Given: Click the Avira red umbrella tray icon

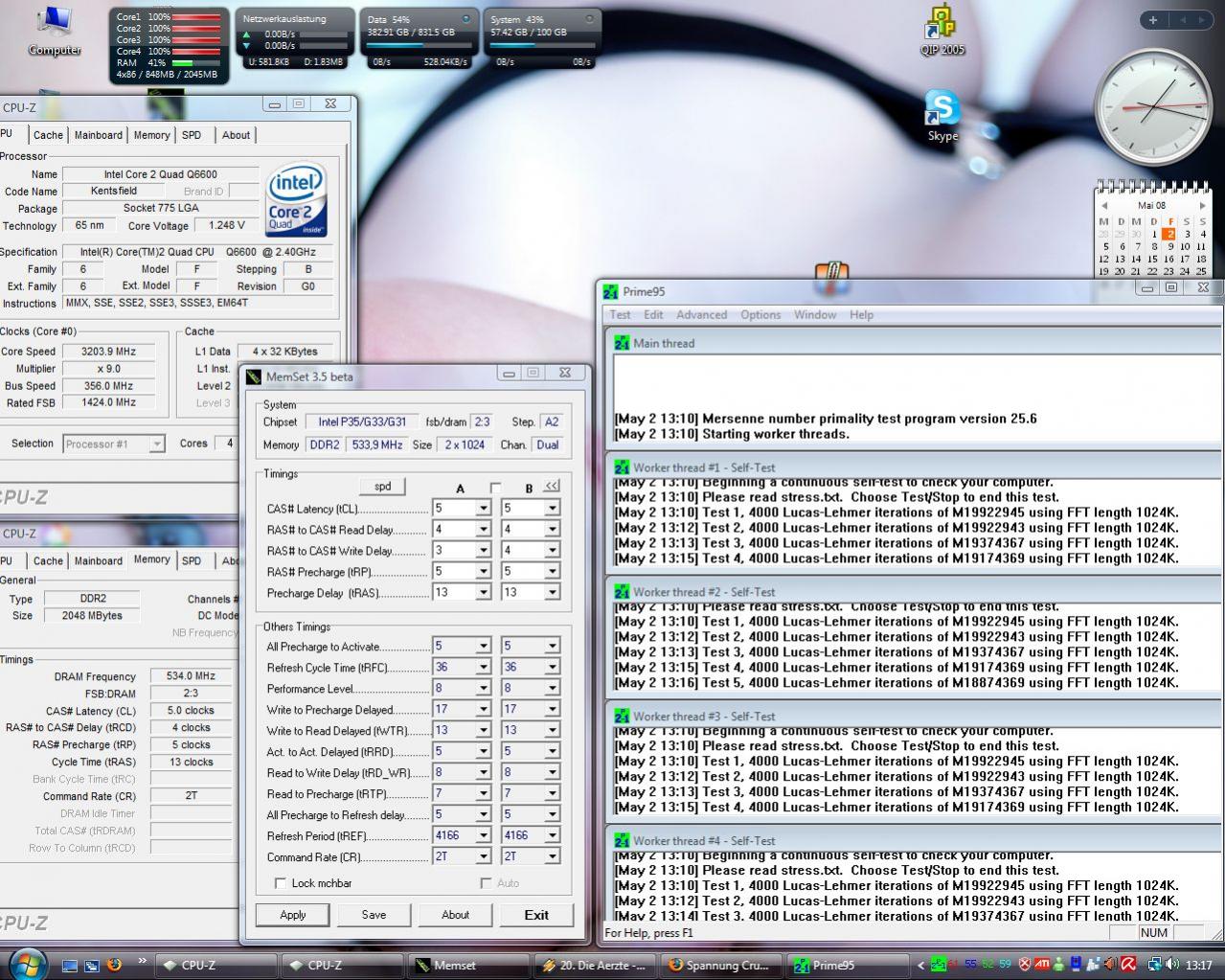Looking at the screenshot, I should pyautogui.click(x=1128, y=965).
